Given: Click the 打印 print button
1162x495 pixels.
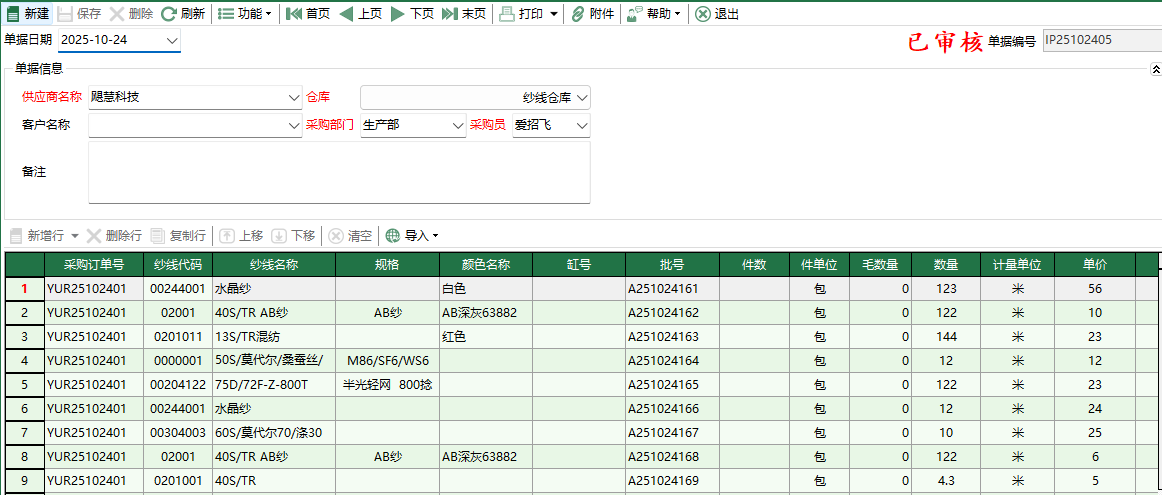Looking at the screenshot, I should [521, 13].
